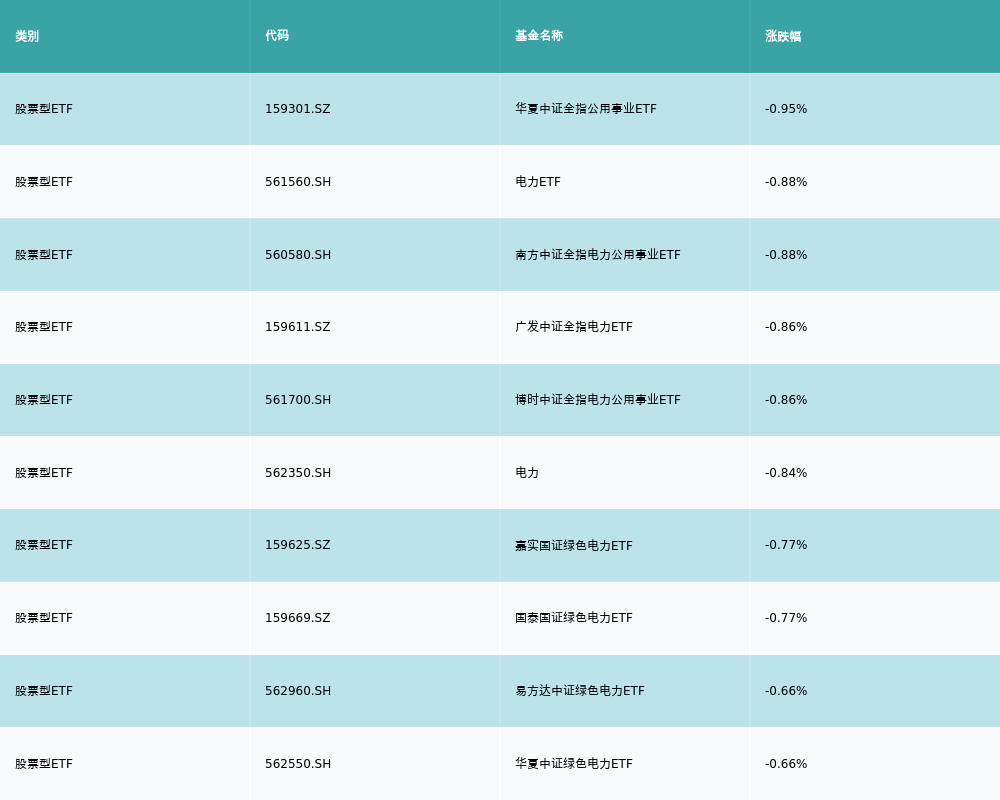Click 股票型ETF in the 562550.SH row
This screenshot has width=1000, height=800.
44,764
